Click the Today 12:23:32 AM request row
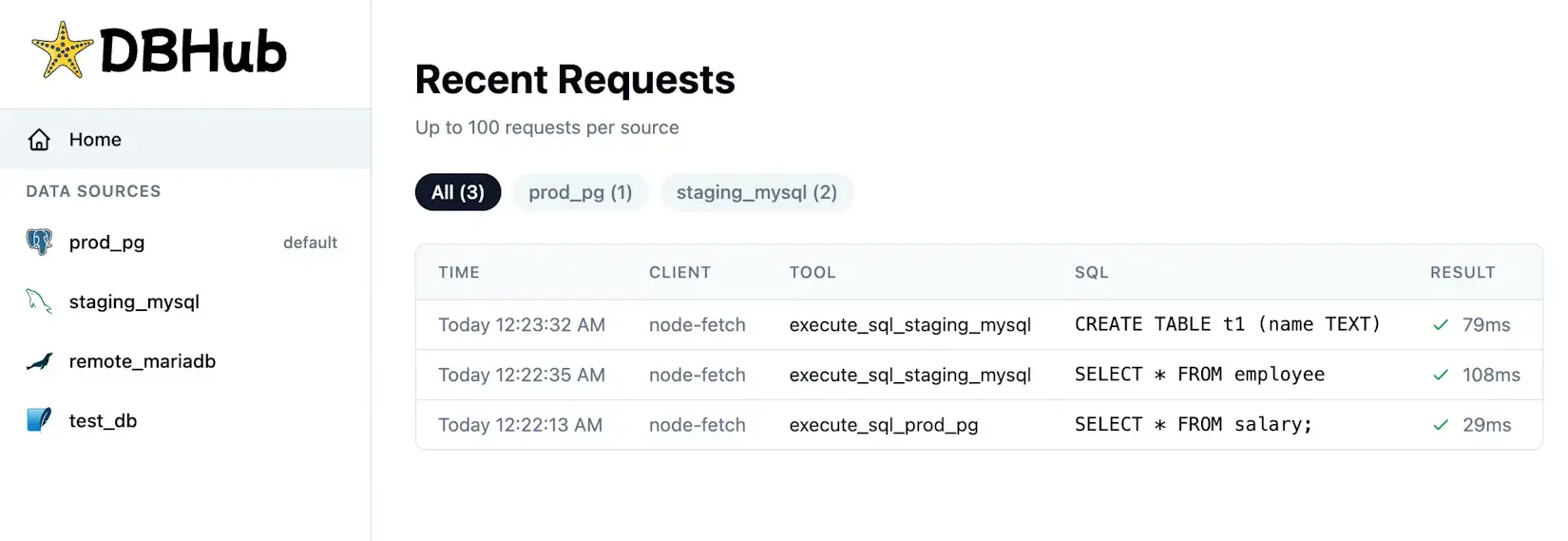Viewport: 1568px width, 541px height. [521, 325]
